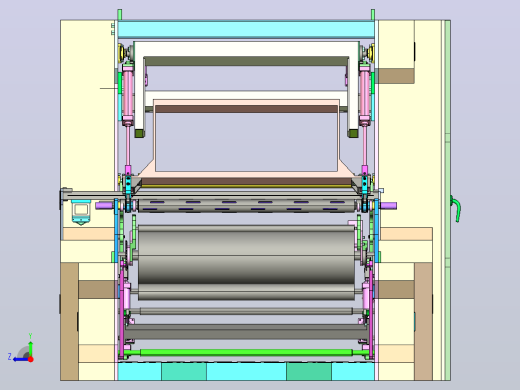Select the large gray roller drum

pyautogui.click(x=246, y=255)
